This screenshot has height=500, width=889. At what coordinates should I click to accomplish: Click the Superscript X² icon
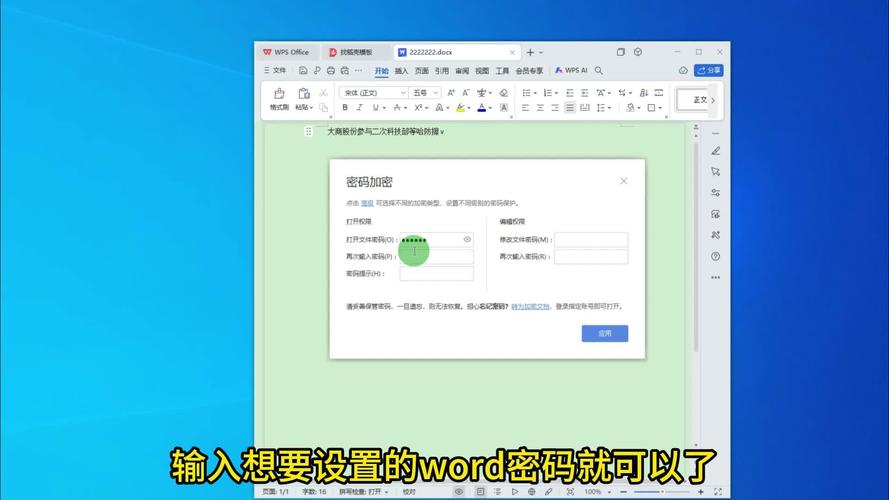click(418, 107)
